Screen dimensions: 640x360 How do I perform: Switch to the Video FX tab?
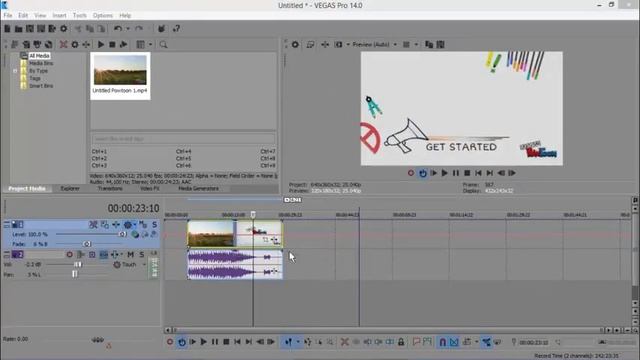tap(150, 189)
